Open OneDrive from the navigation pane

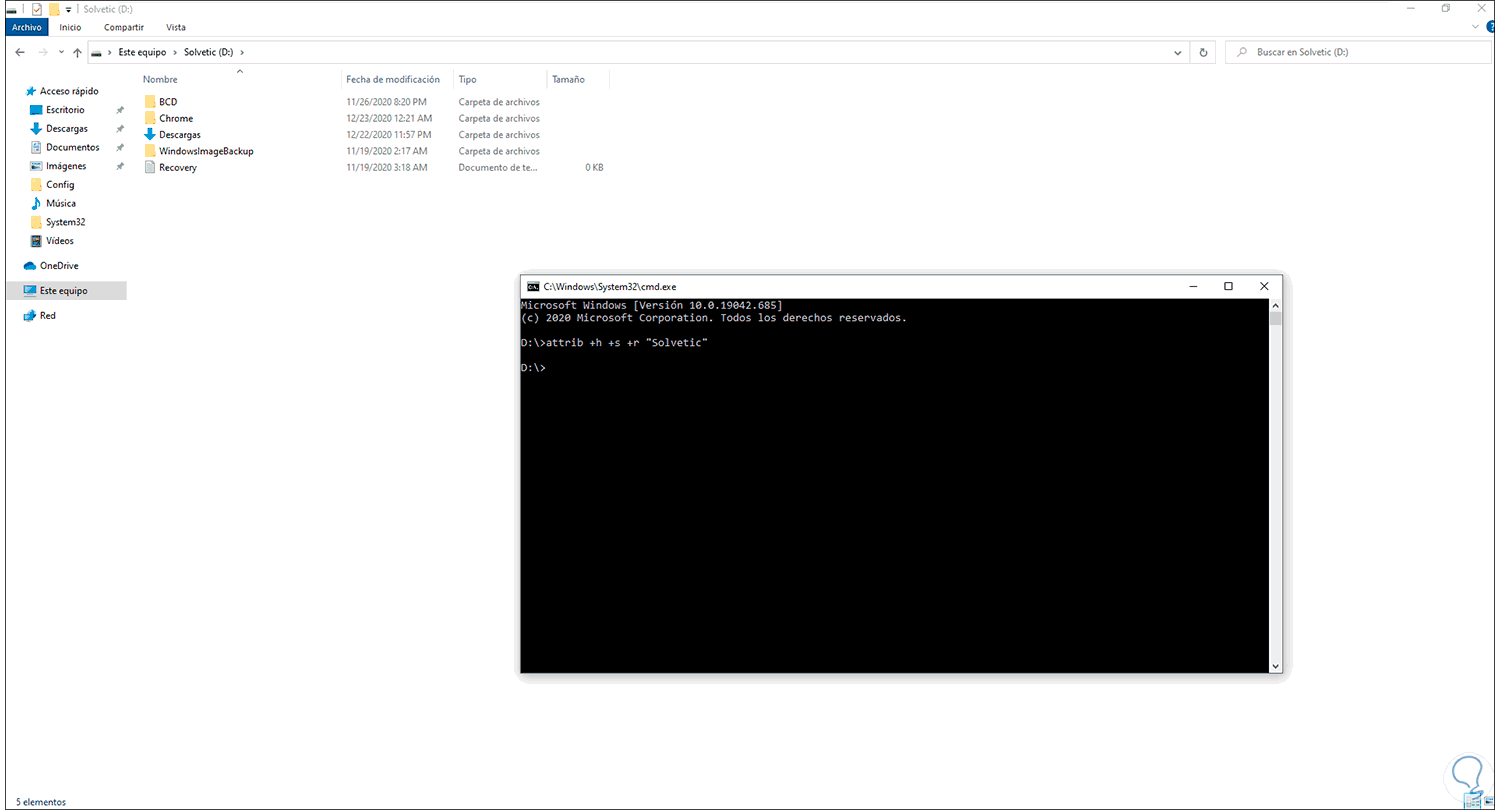click(x=60, y=265)
